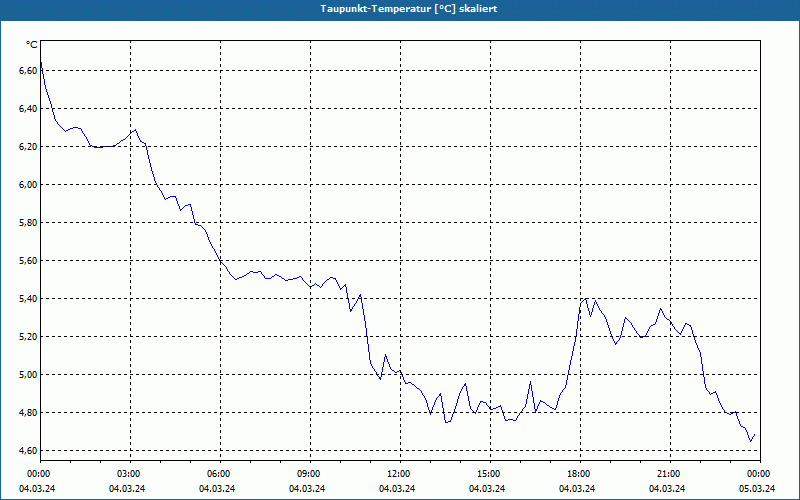Select the 12:00 time label

click(x=399, y=474)
